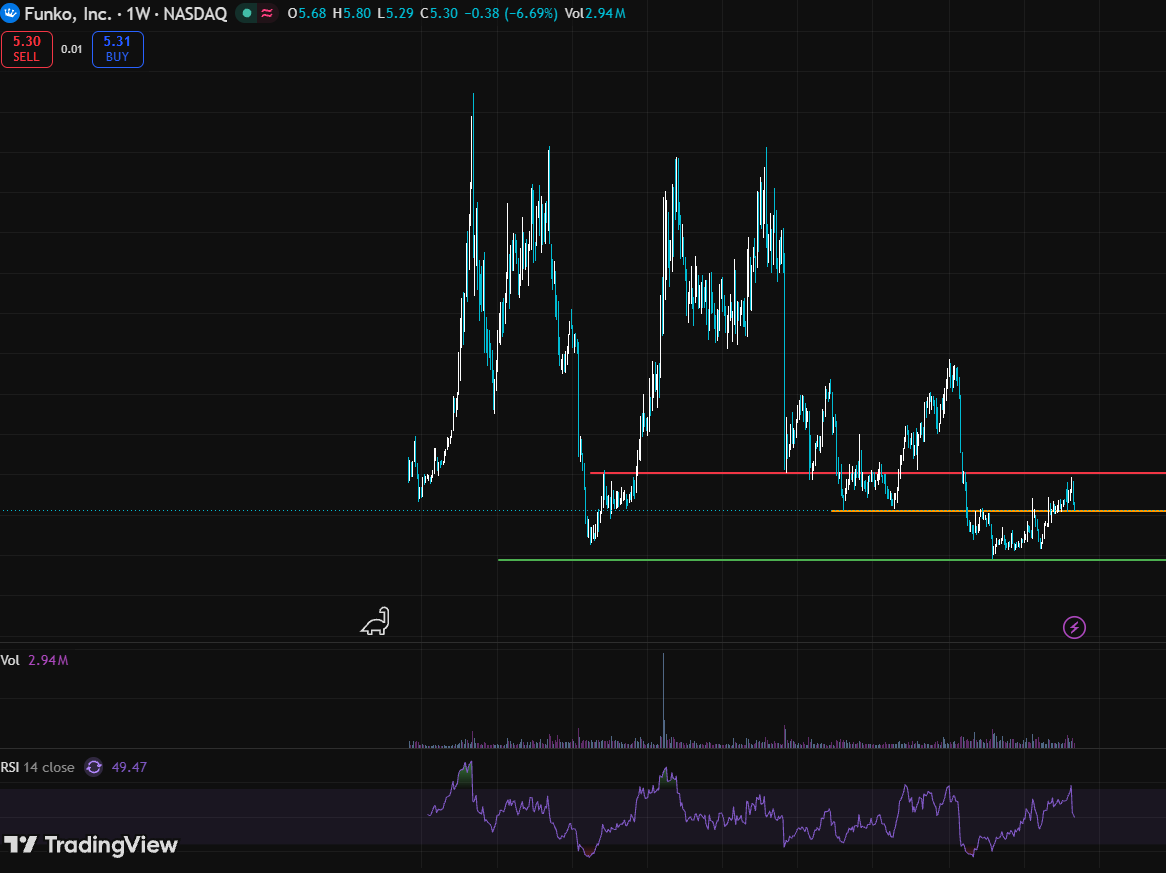Click the pink wavy data-mode icon

pyautogui.click(x=267, y=13)
